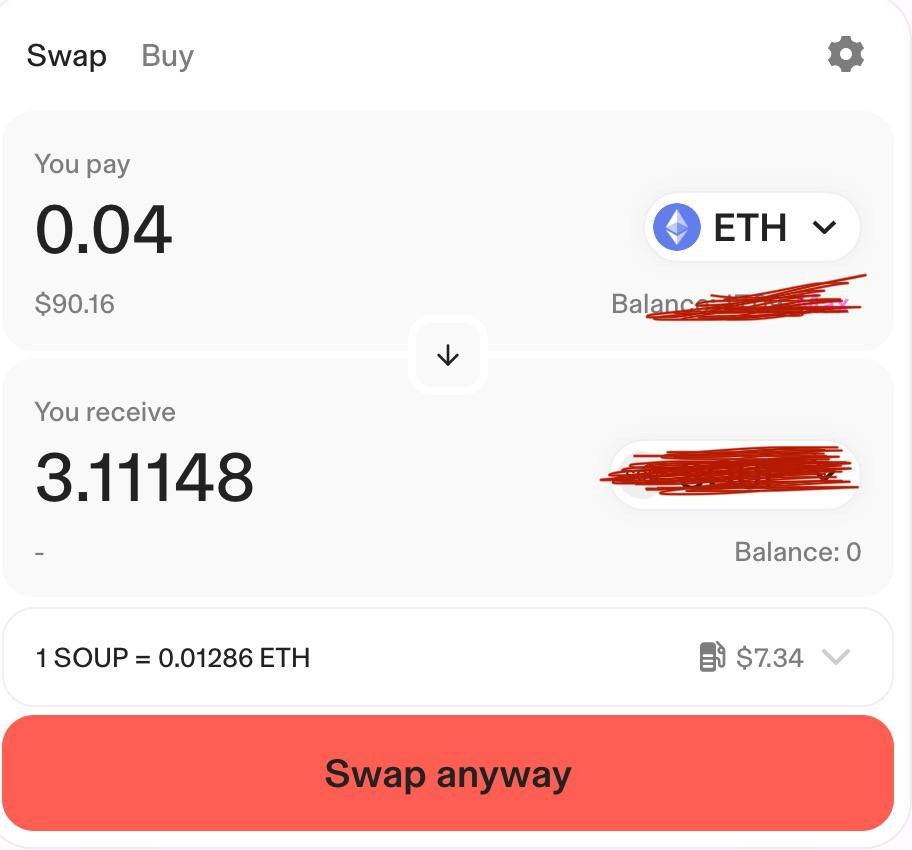This screenshot has width=912, height=850.
Task: Open the crossed-out receive token selector
Action: click(x=735, y=476)
